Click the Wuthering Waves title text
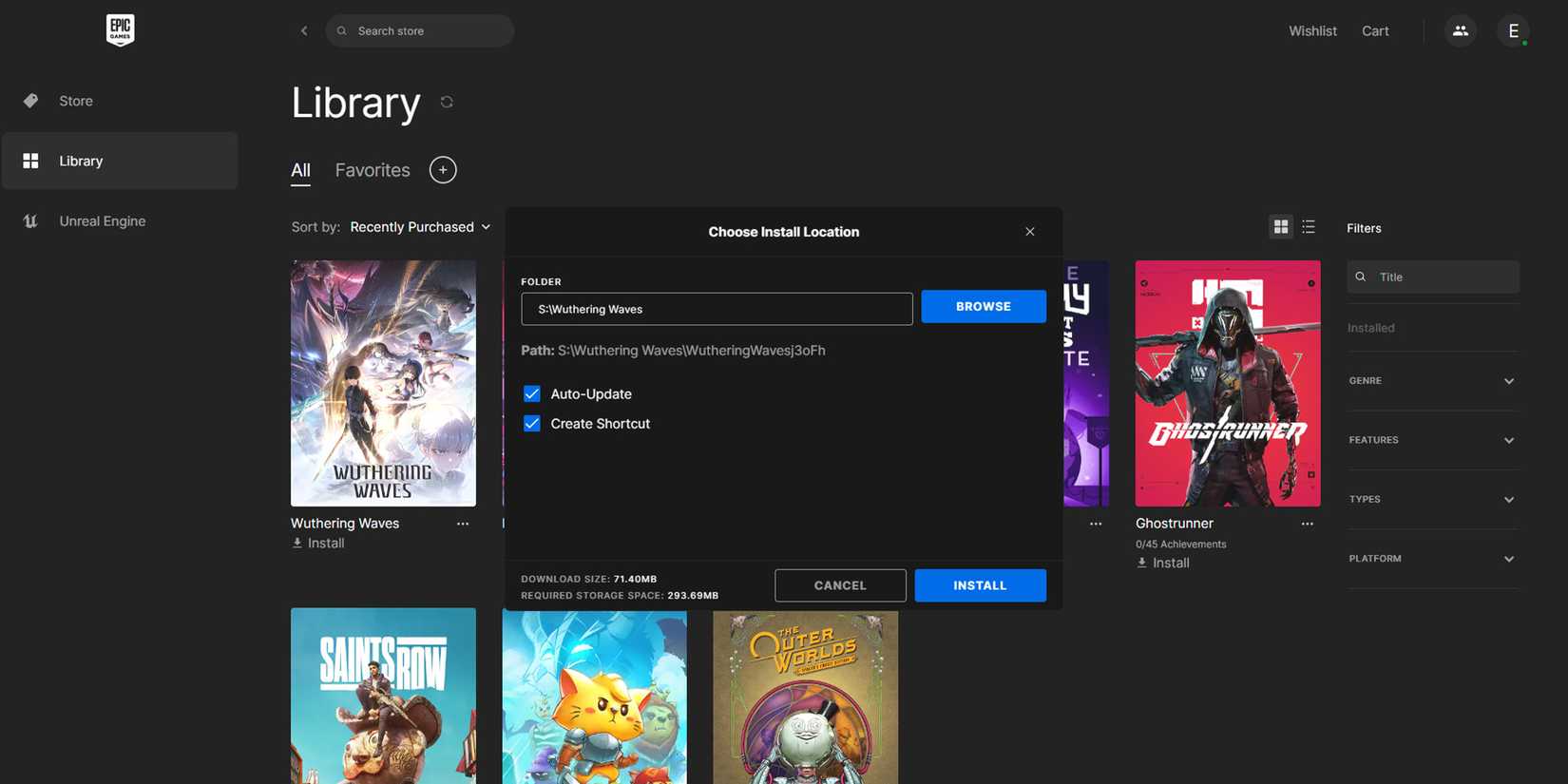 click(x=345, y=524)
